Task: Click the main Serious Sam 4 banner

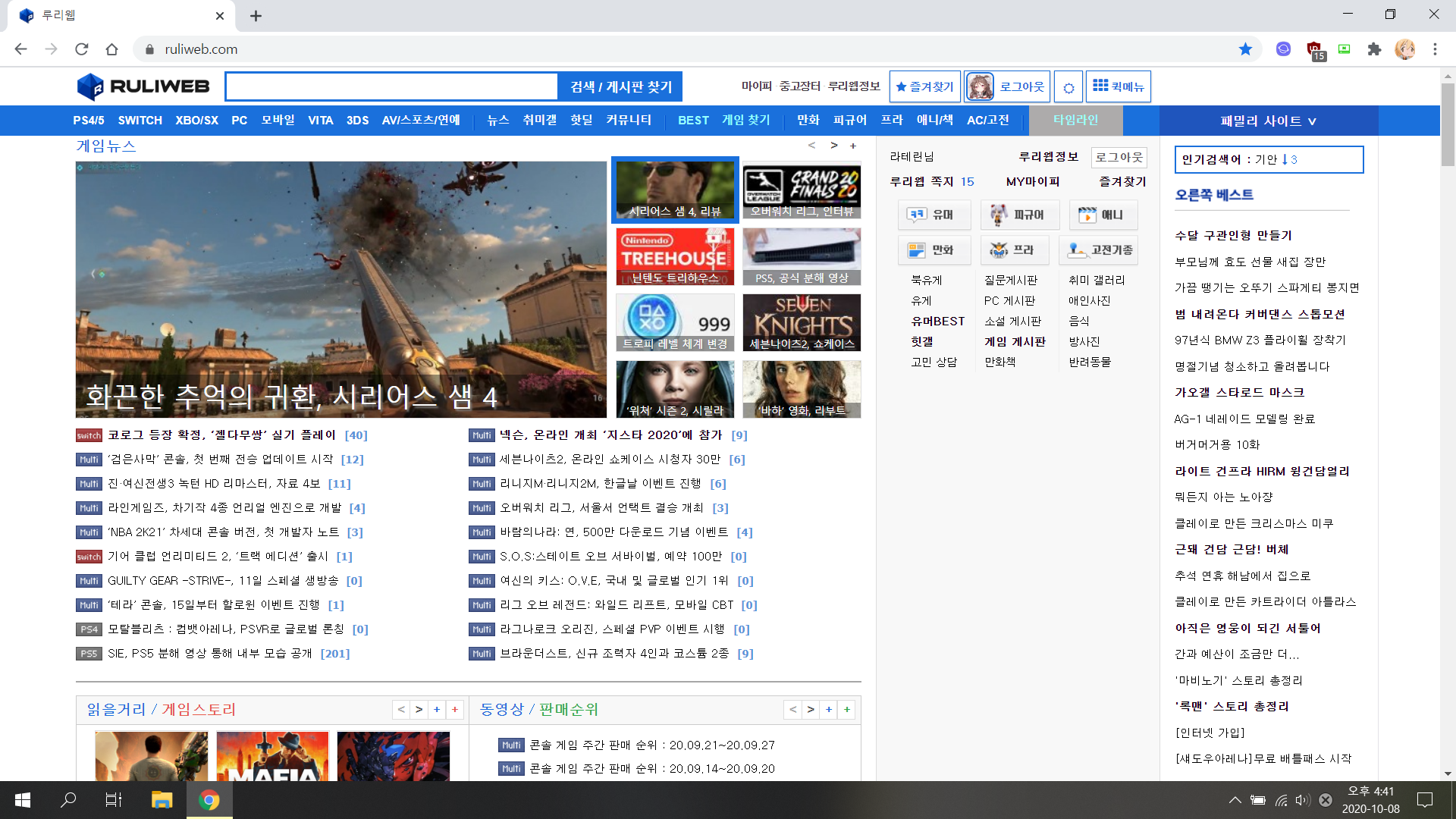Action: [x=341, y=289]
